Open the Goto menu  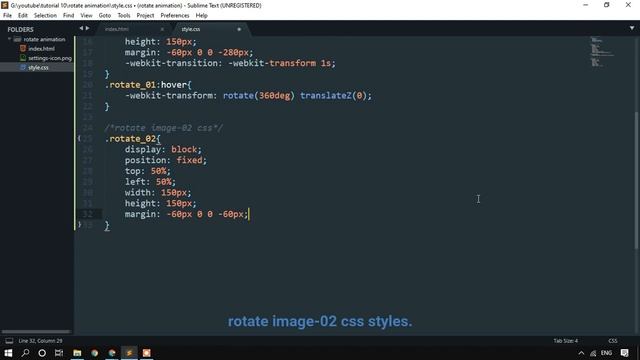coord(104,16)
